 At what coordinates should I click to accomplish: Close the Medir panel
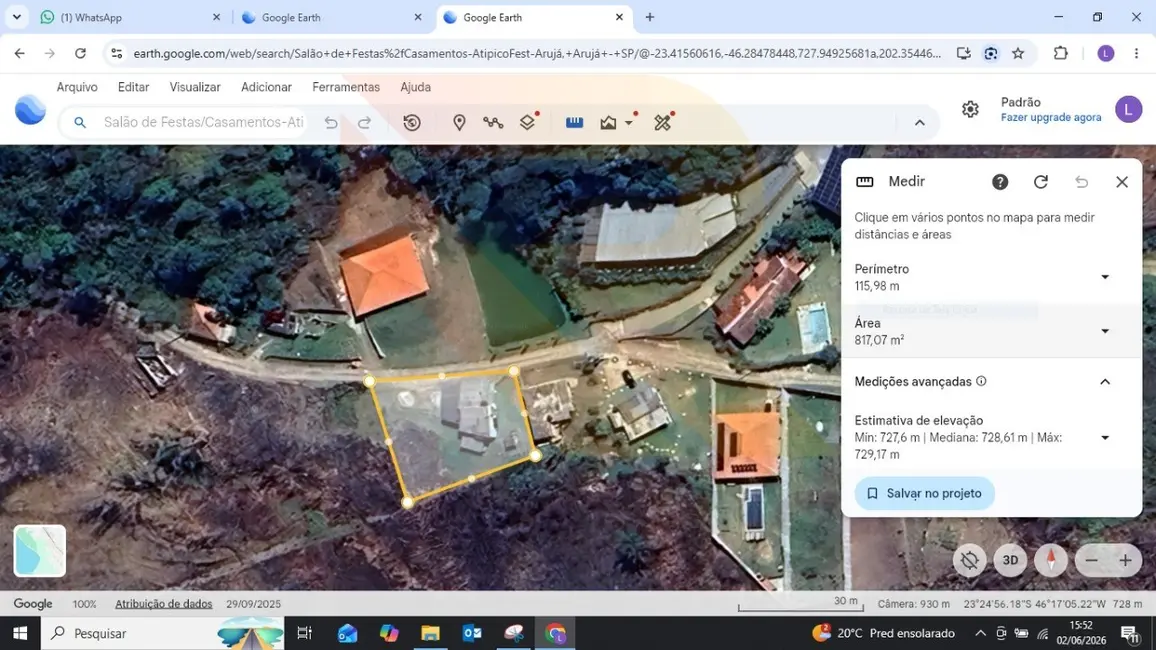1121,182
